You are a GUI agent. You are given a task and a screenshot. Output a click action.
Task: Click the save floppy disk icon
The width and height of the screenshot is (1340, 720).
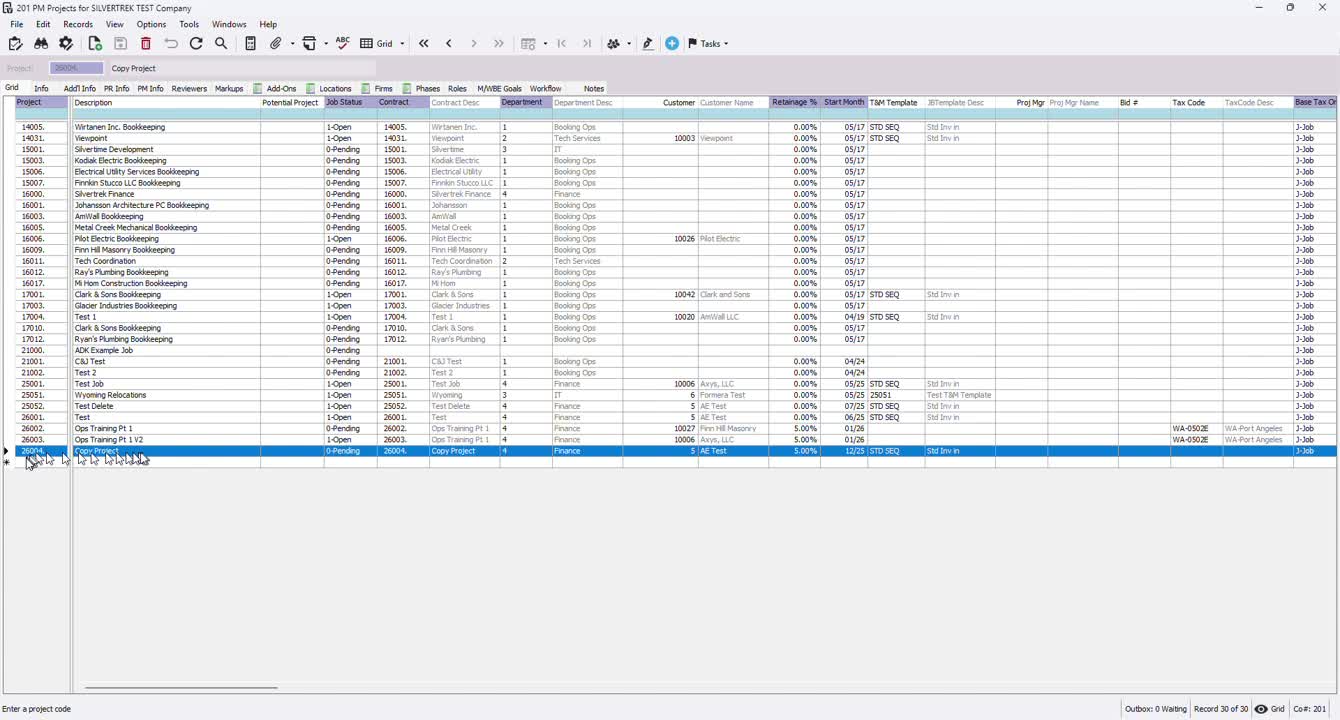[120, 44]
